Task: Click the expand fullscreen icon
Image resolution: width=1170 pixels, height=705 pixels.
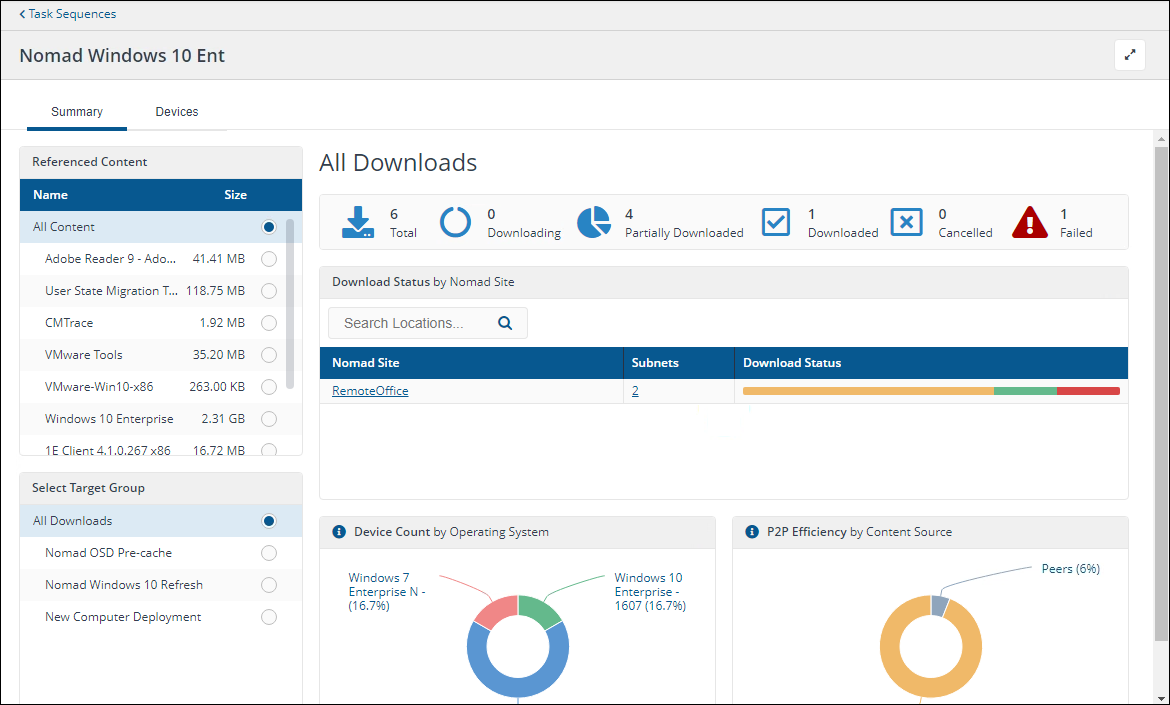Action: coord(1130,56)
